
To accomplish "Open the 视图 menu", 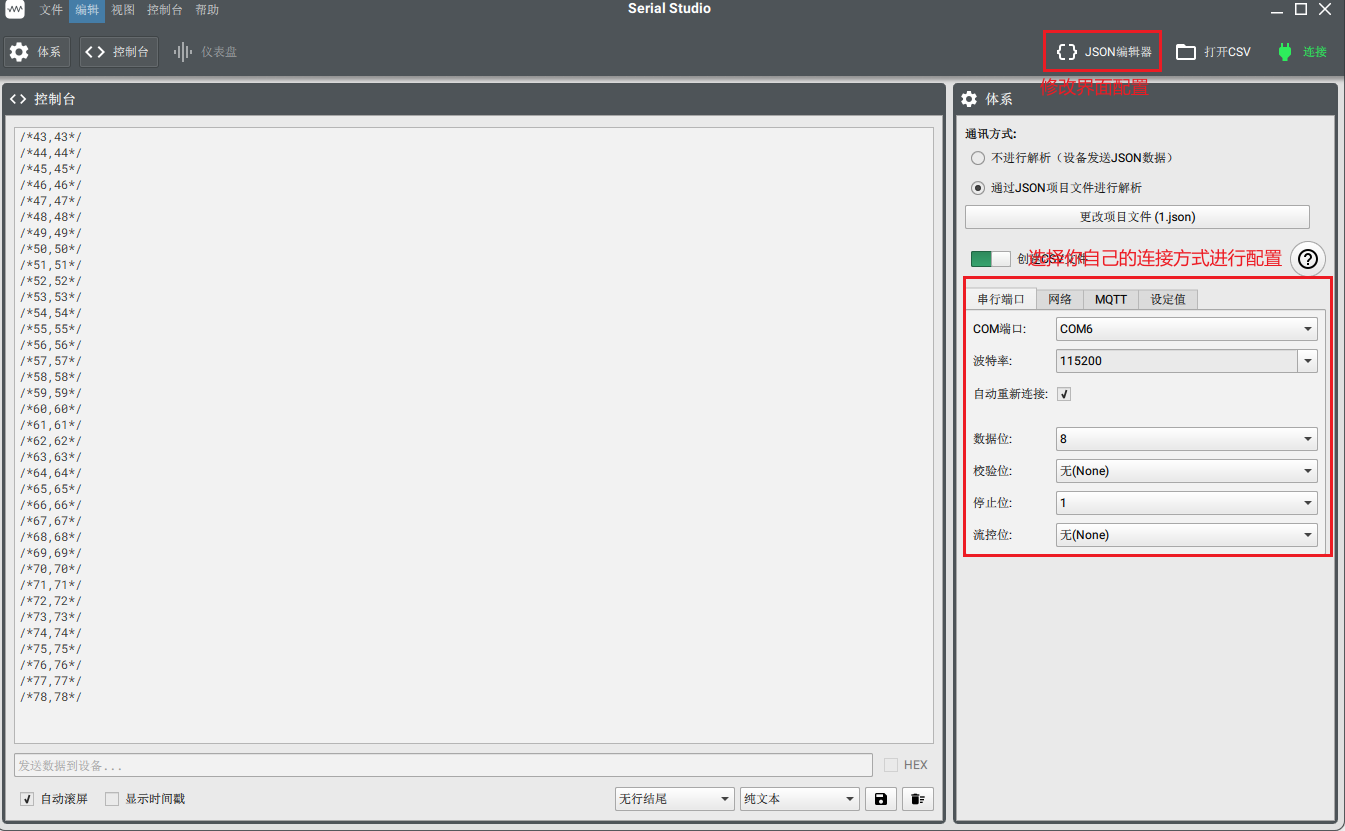I will pyautogui.click(x=123, y=10).
